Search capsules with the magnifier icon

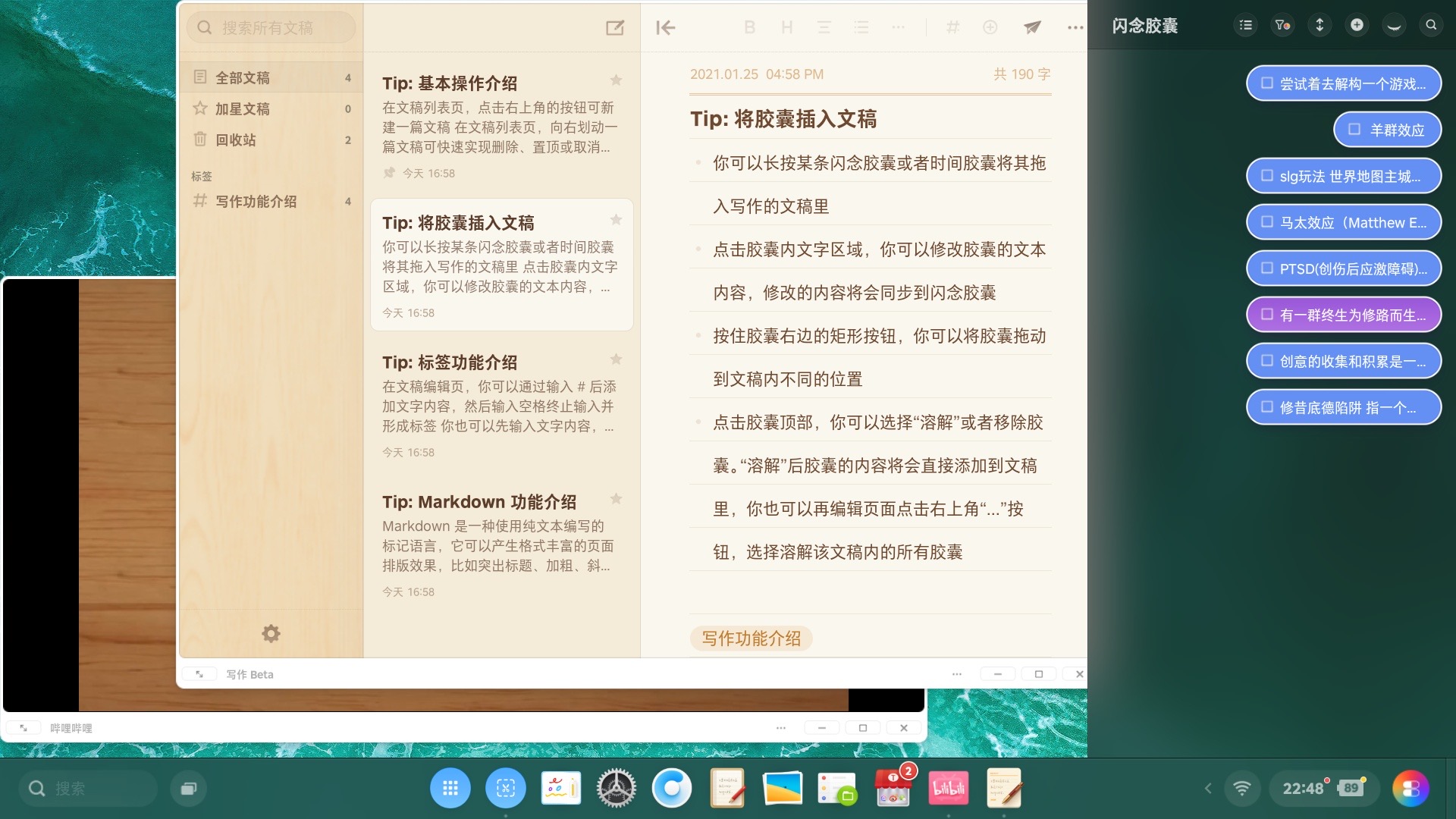(1431, 25)
